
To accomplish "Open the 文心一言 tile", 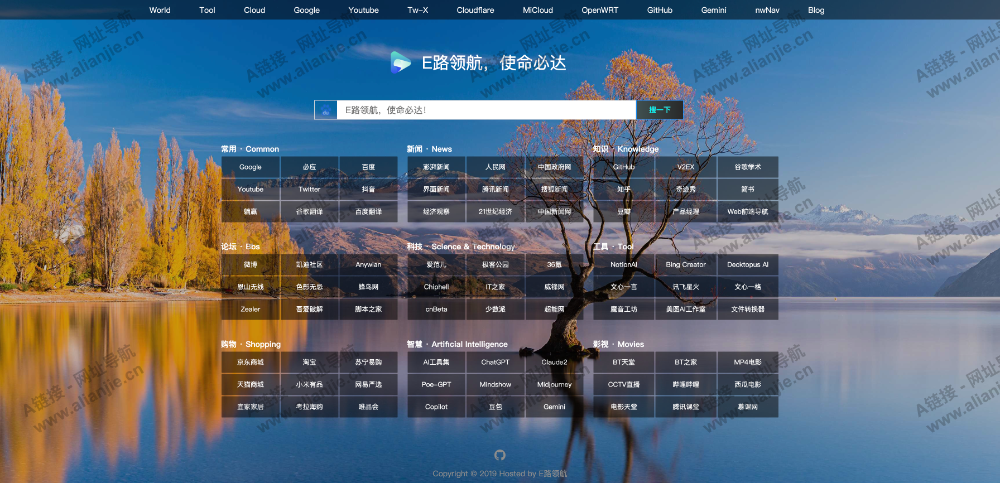I will tap(624, 287).
